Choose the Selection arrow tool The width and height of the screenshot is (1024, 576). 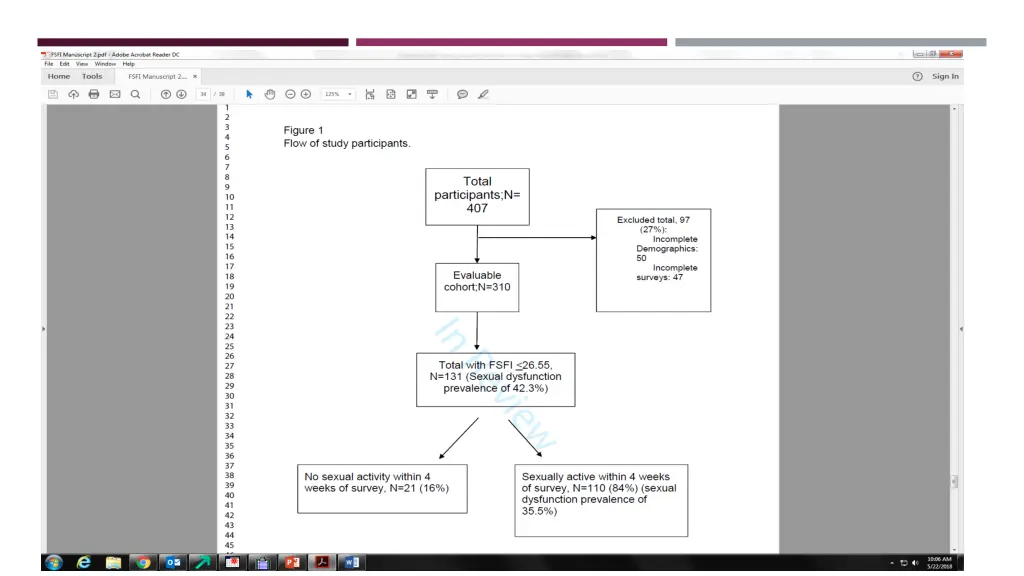(x=249, y=94)
